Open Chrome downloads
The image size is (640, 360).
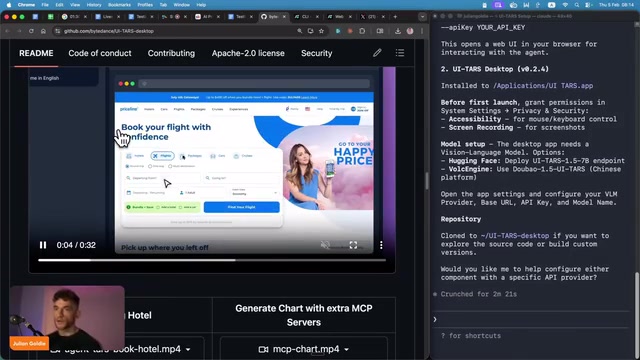click(398, 31)
